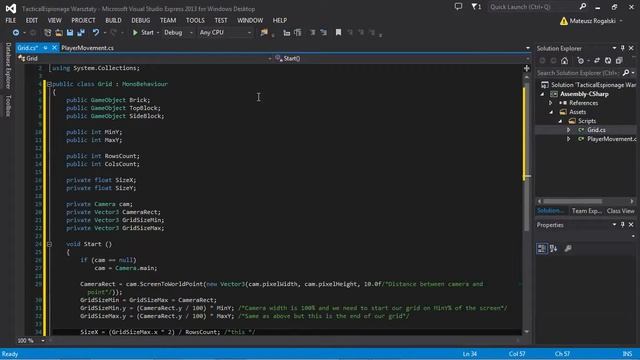
Task: Save the current file with Save icon
Action: (x=70, y=33)
